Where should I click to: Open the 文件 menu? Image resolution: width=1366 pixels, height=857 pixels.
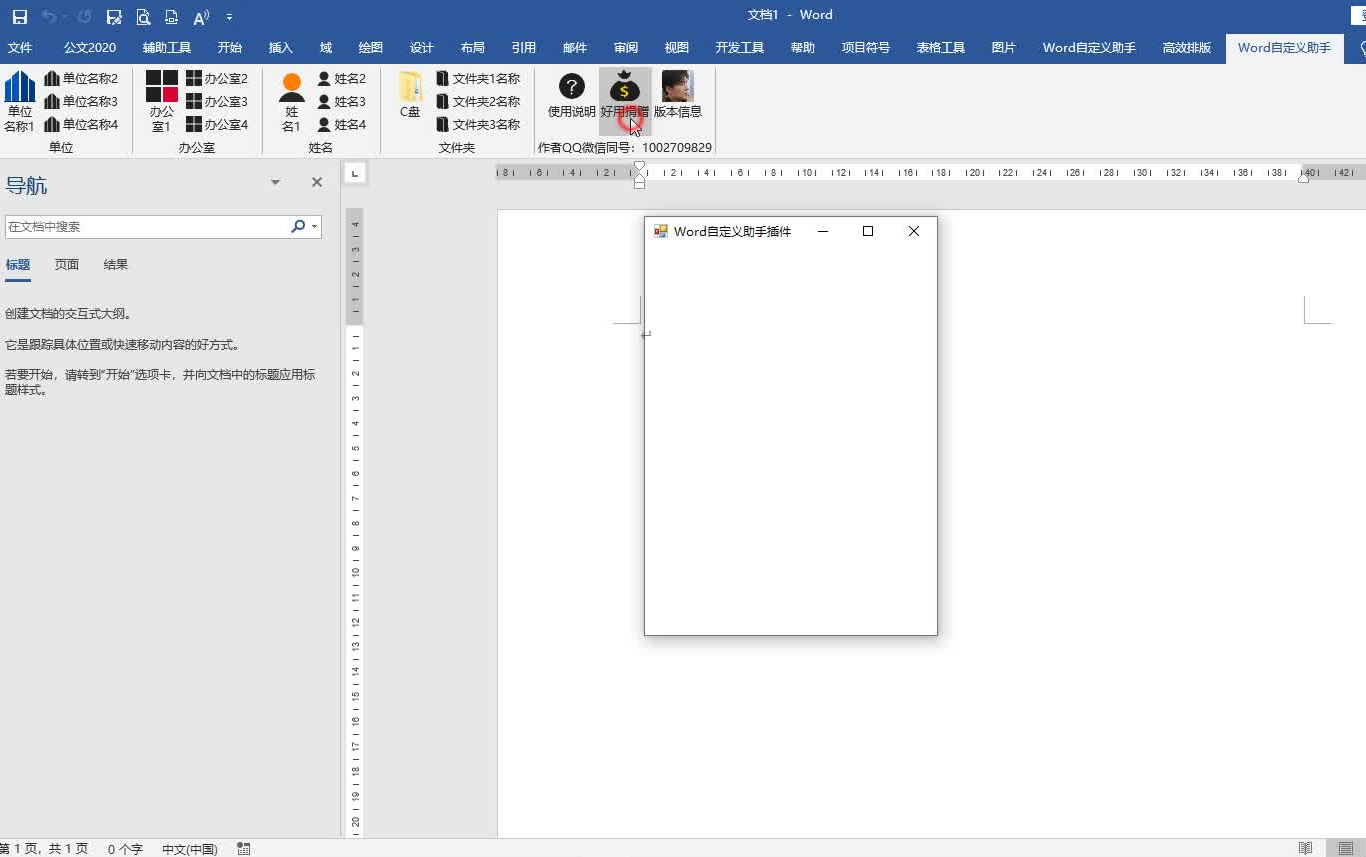pyautogui.click(x=21, y=47)
